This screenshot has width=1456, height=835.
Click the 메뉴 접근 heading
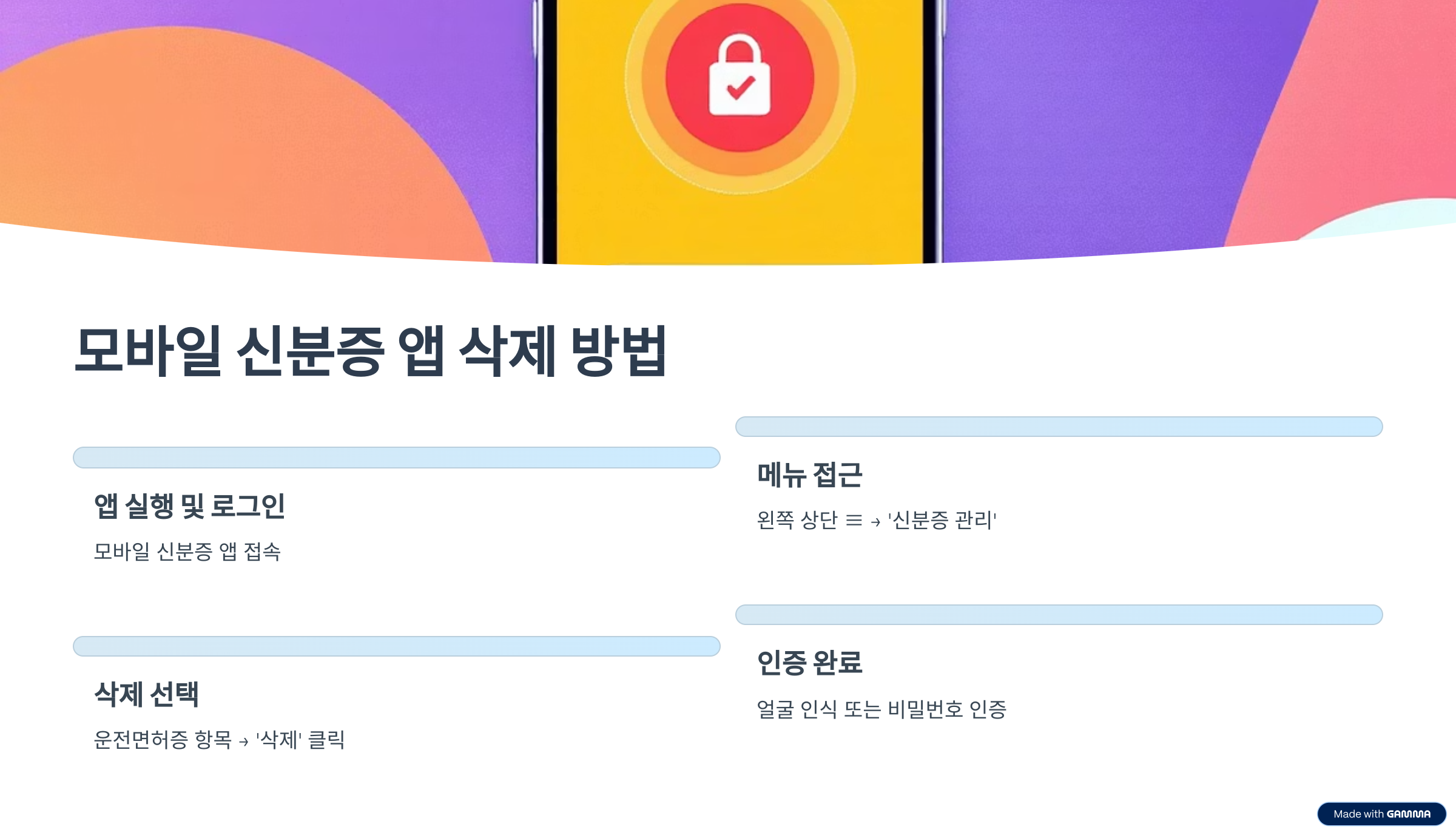(x=809, y=475)
